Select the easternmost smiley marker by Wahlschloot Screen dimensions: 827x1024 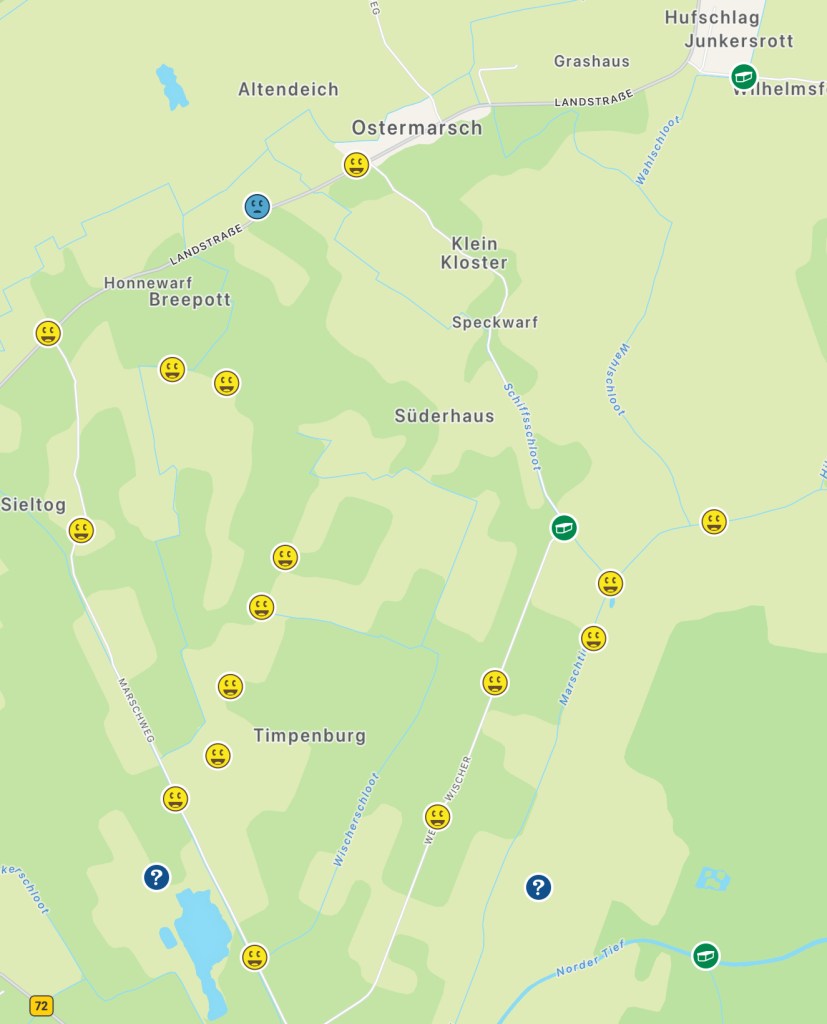pos(714,522)
